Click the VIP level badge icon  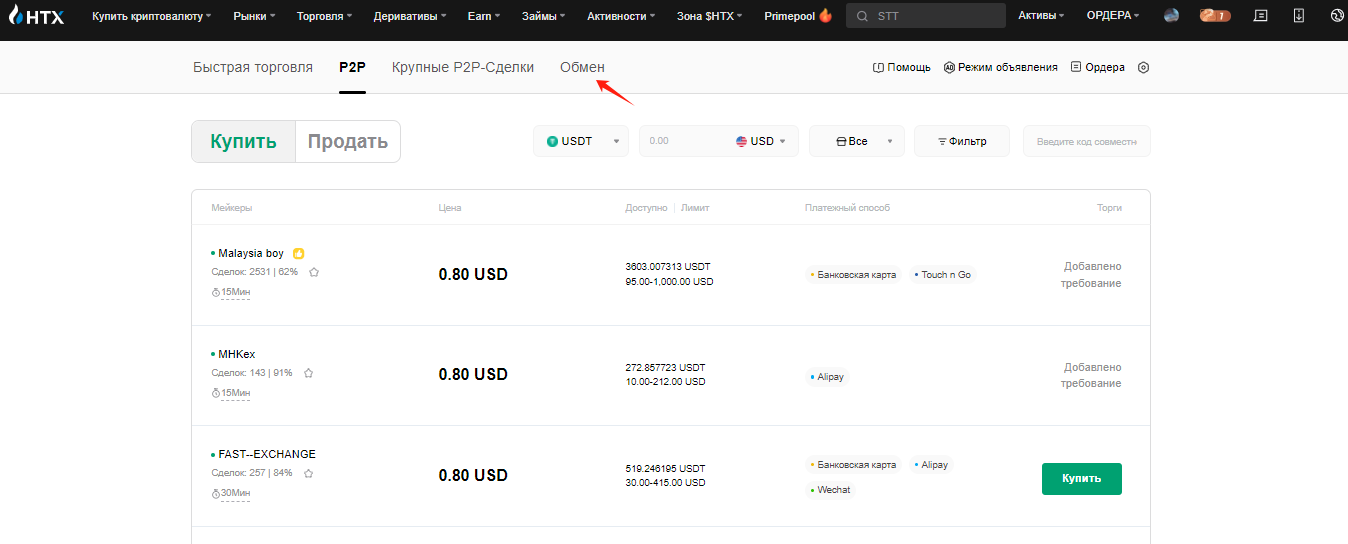click(1214, 16)
